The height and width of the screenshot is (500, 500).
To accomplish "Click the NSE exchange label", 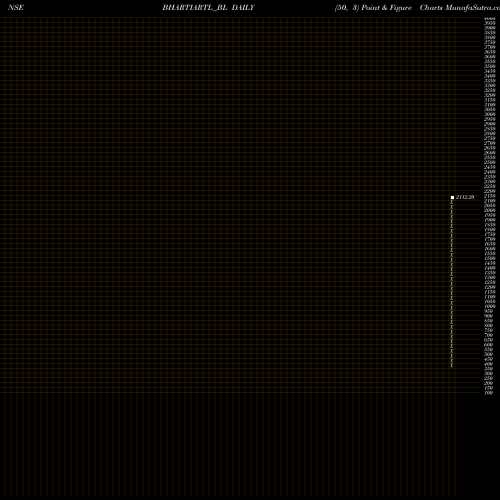I will [16, 8].
